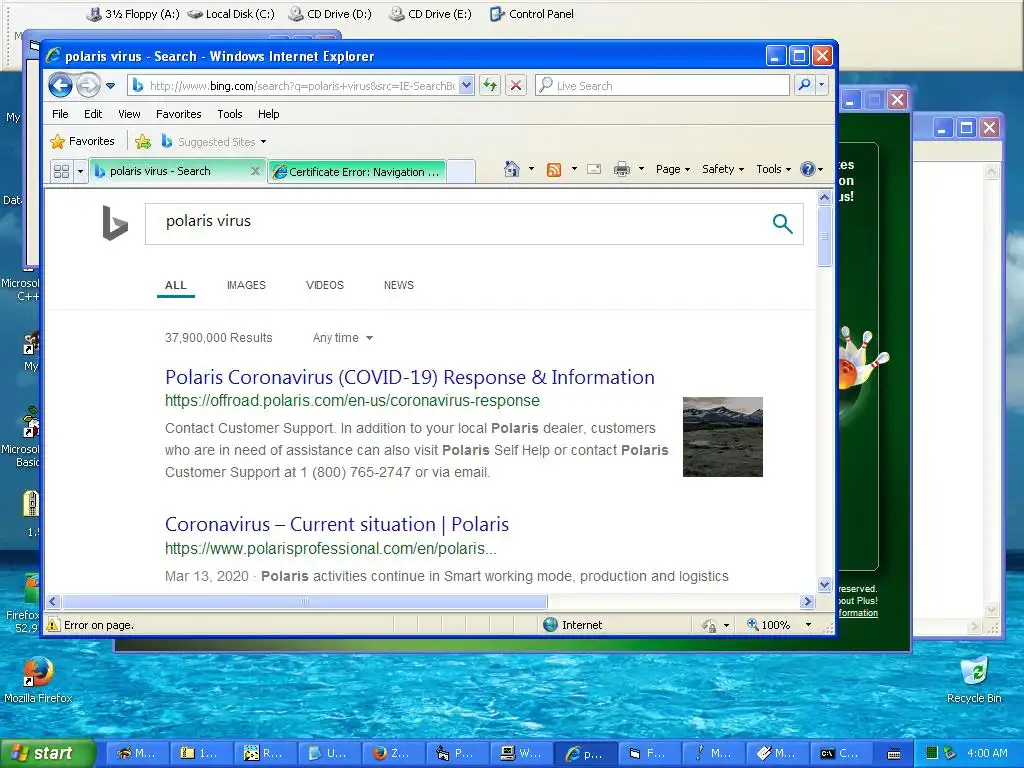Close the polaris virus search tab
The image size is (1024, 768).
(x=255, y=171)
